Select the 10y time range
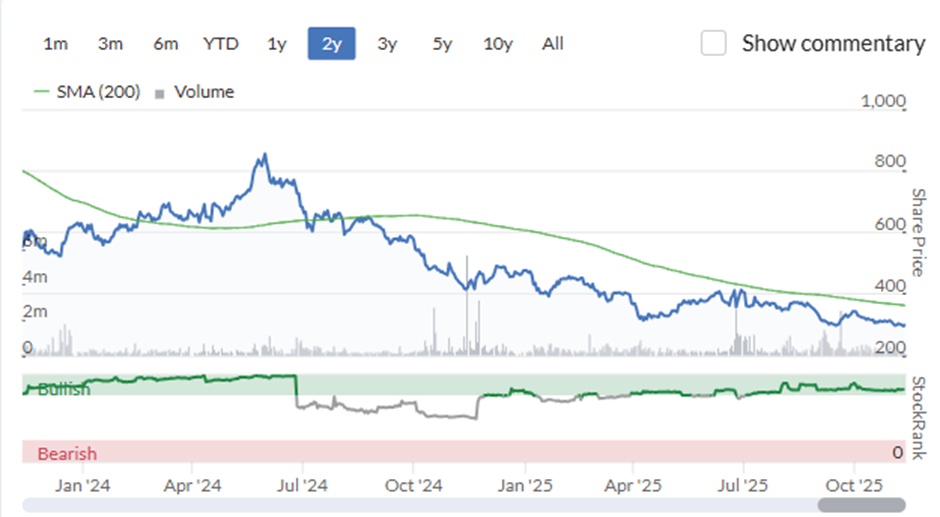 [498, 44]
